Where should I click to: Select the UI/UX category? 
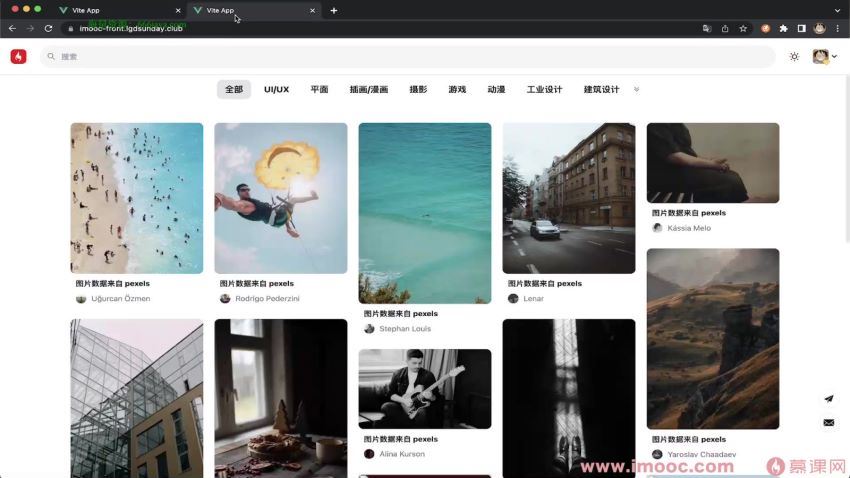pos(276,89)
